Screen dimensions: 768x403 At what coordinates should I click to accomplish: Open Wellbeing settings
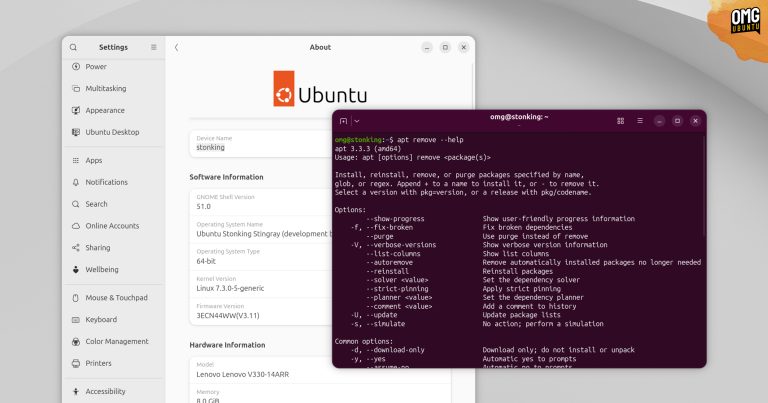tap(114, 269)
